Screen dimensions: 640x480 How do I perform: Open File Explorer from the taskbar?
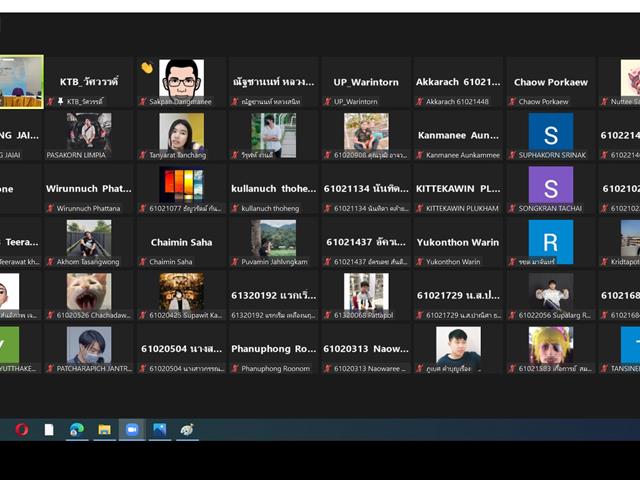point(104,429)
